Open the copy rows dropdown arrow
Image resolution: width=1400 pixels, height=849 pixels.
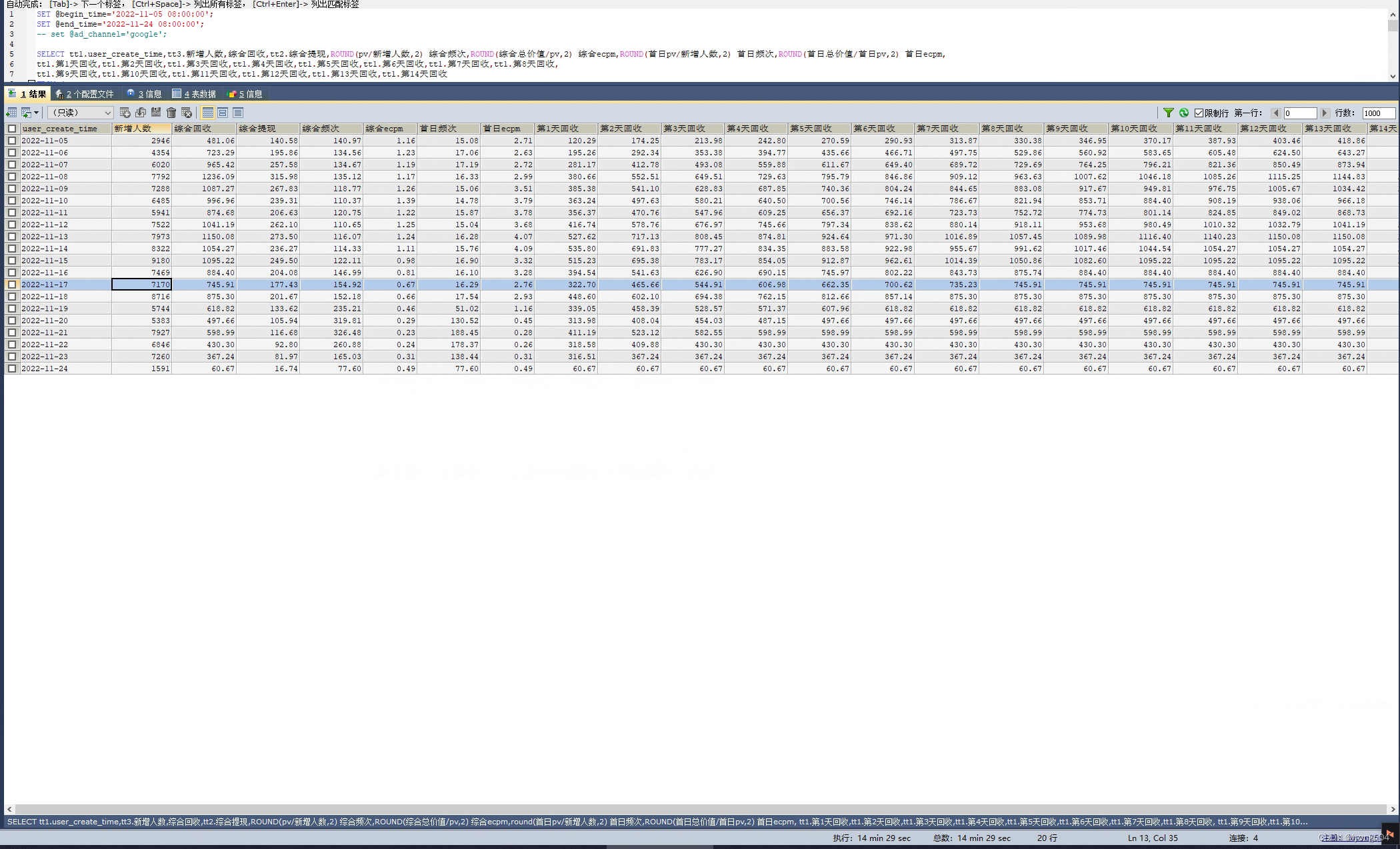(37, 113)
